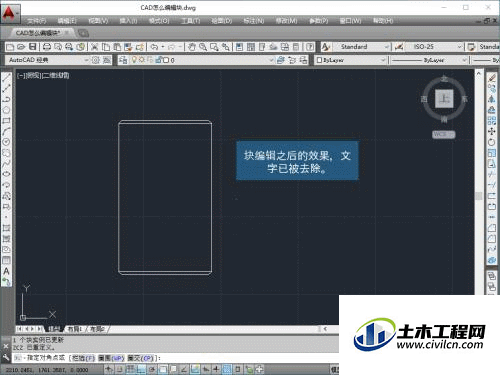Screen dimensions: 500x375
Task: Toggle Object Snap in status bar
Action: click(163, 369)
